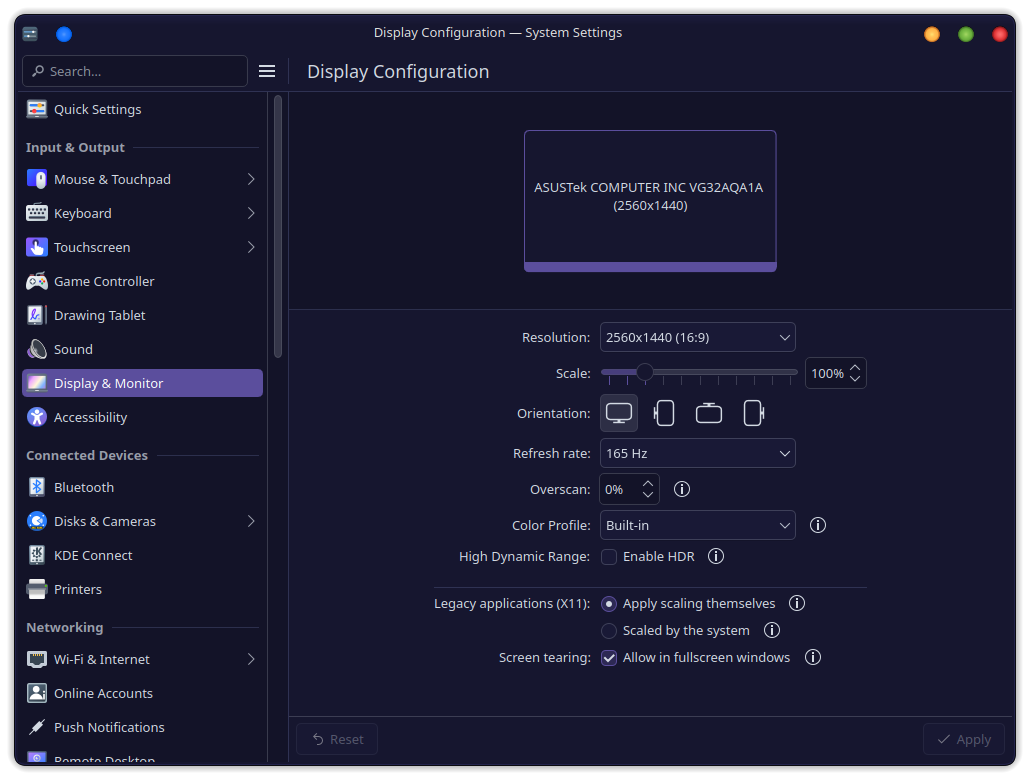Click the Online Accounts icon
Image resolution: width=1030 pixels, height=780 pixels.
click(x=37, y=693)
